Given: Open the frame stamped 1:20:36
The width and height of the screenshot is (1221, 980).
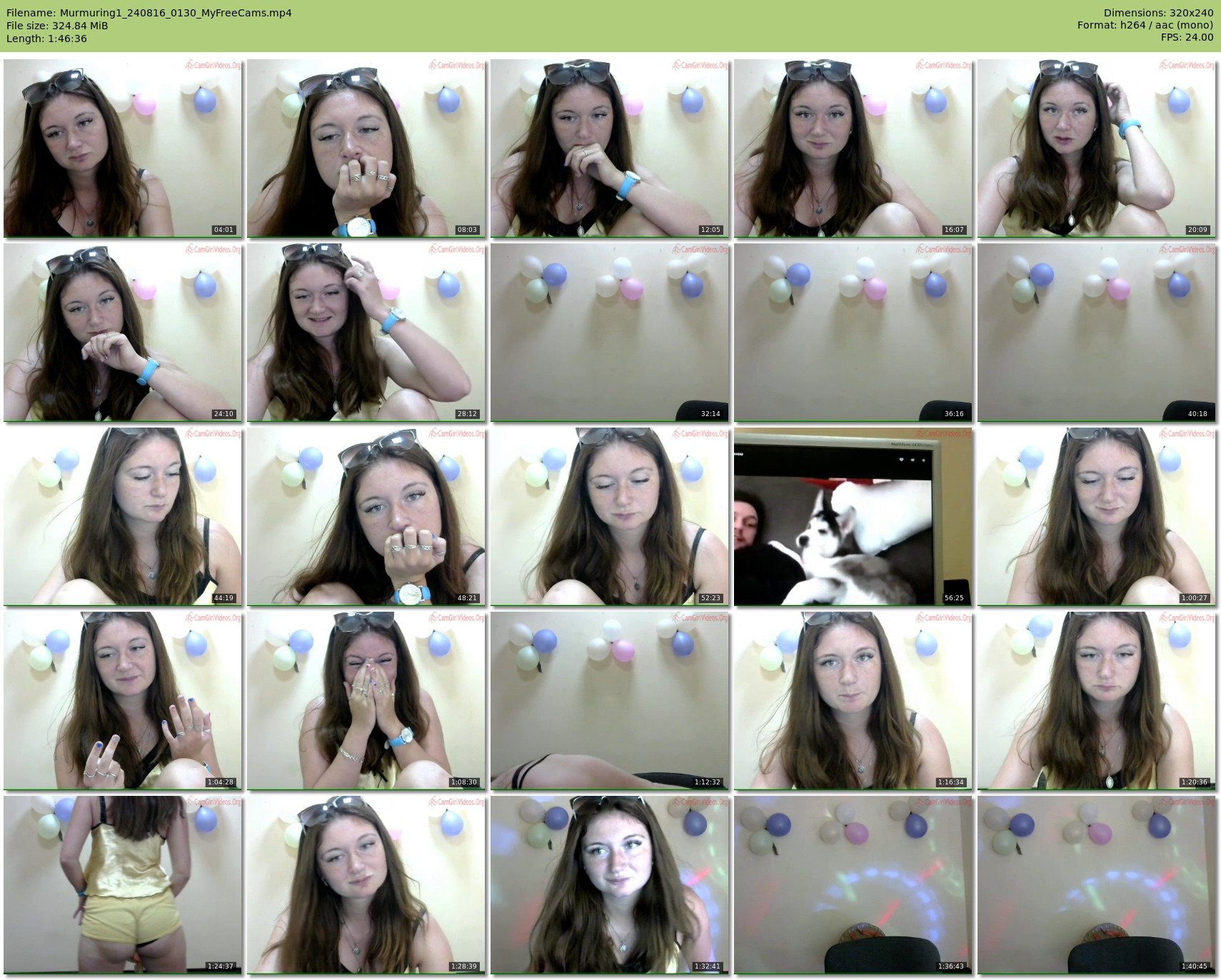Looking at the screenshot, I should click(x=1097, y=700).
